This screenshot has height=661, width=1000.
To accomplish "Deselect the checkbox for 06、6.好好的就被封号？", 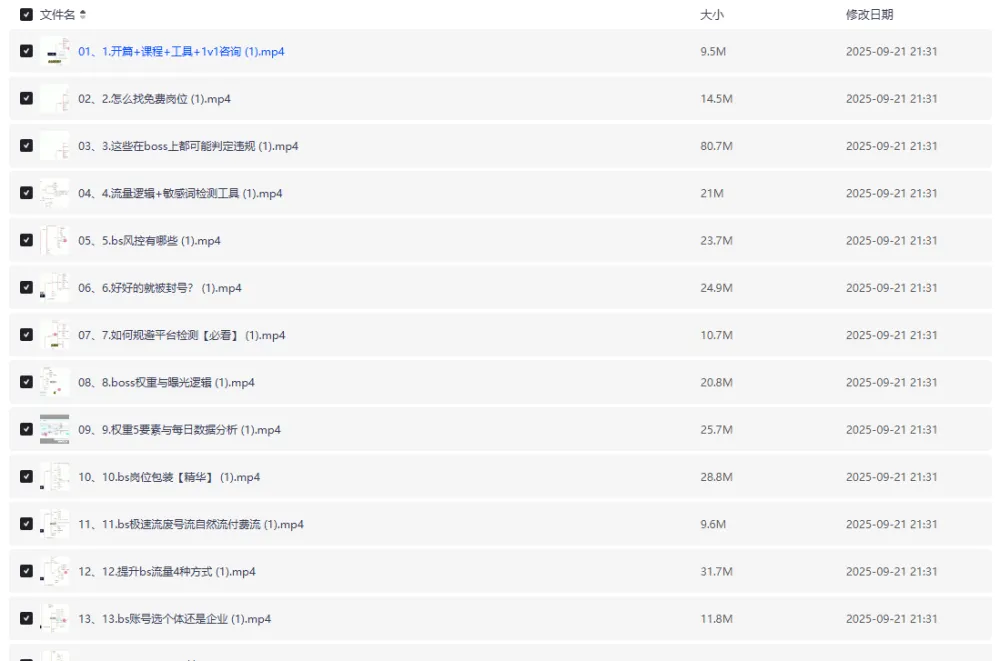I will (x=26, y=288).
